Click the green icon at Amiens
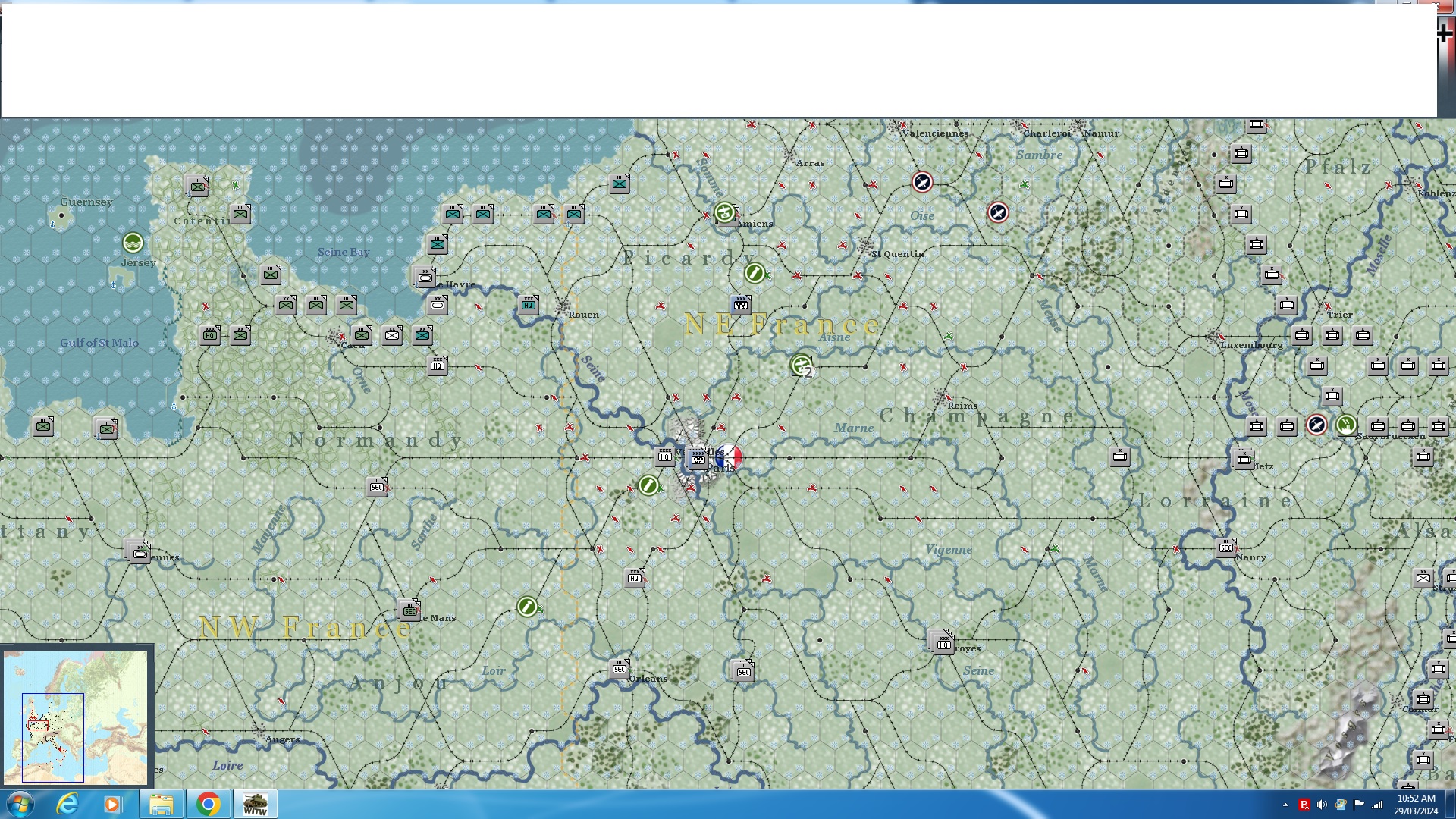 (x=725, y=212)
